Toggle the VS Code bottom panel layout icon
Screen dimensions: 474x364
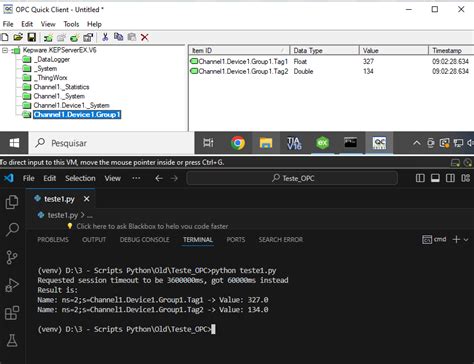click(x=435, y=178)
